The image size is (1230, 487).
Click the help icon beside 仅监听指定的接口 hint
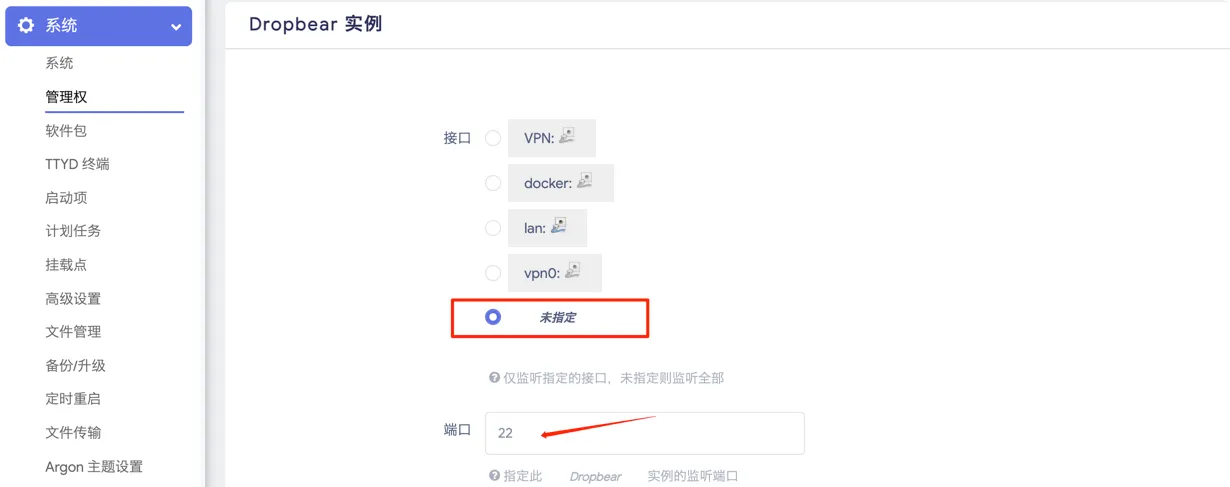pos(494,378)
